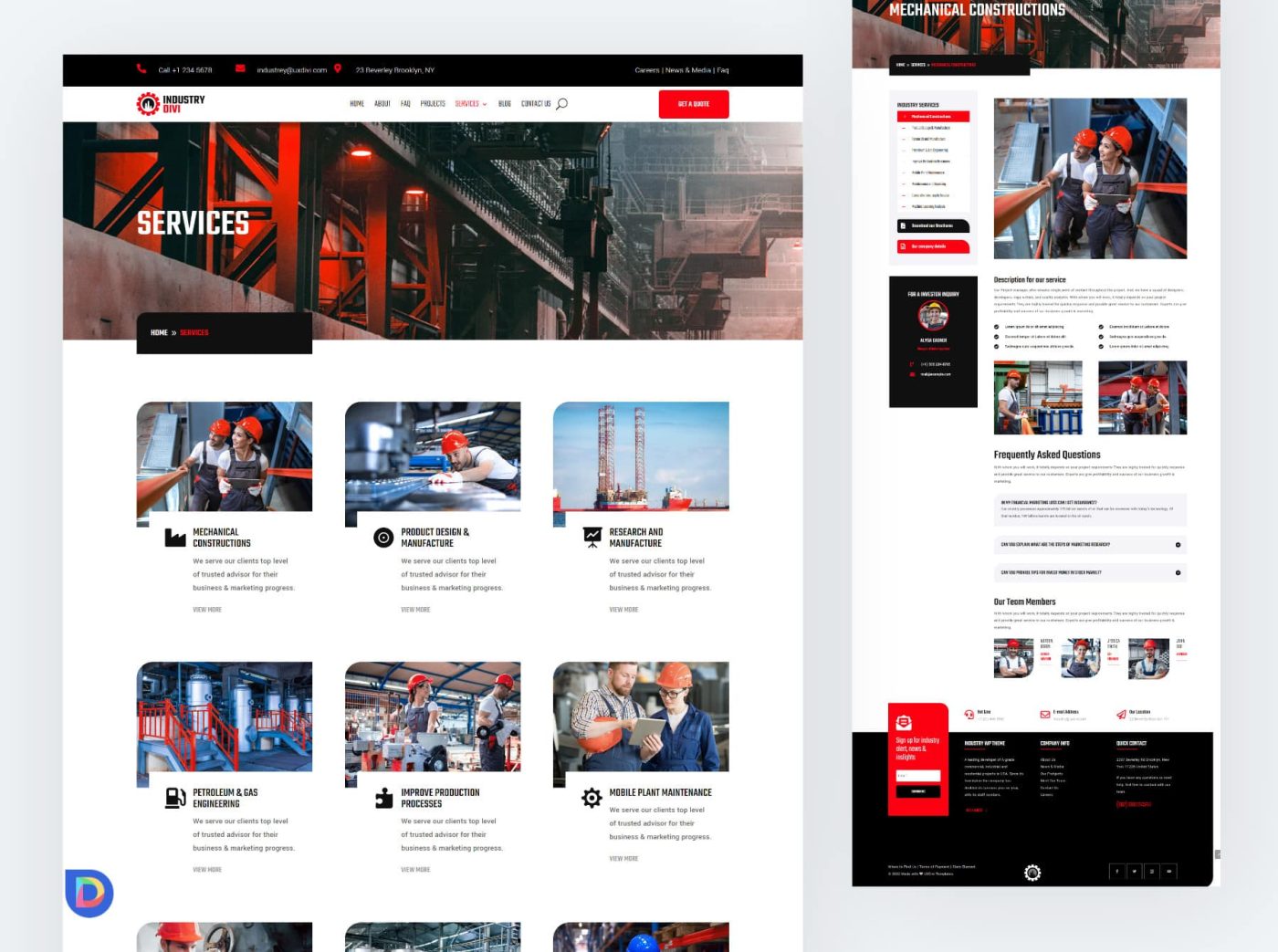Screen dimensions: 1278x952
Task: Click the Subscribe button in the signup box
Action: point(918,791)
